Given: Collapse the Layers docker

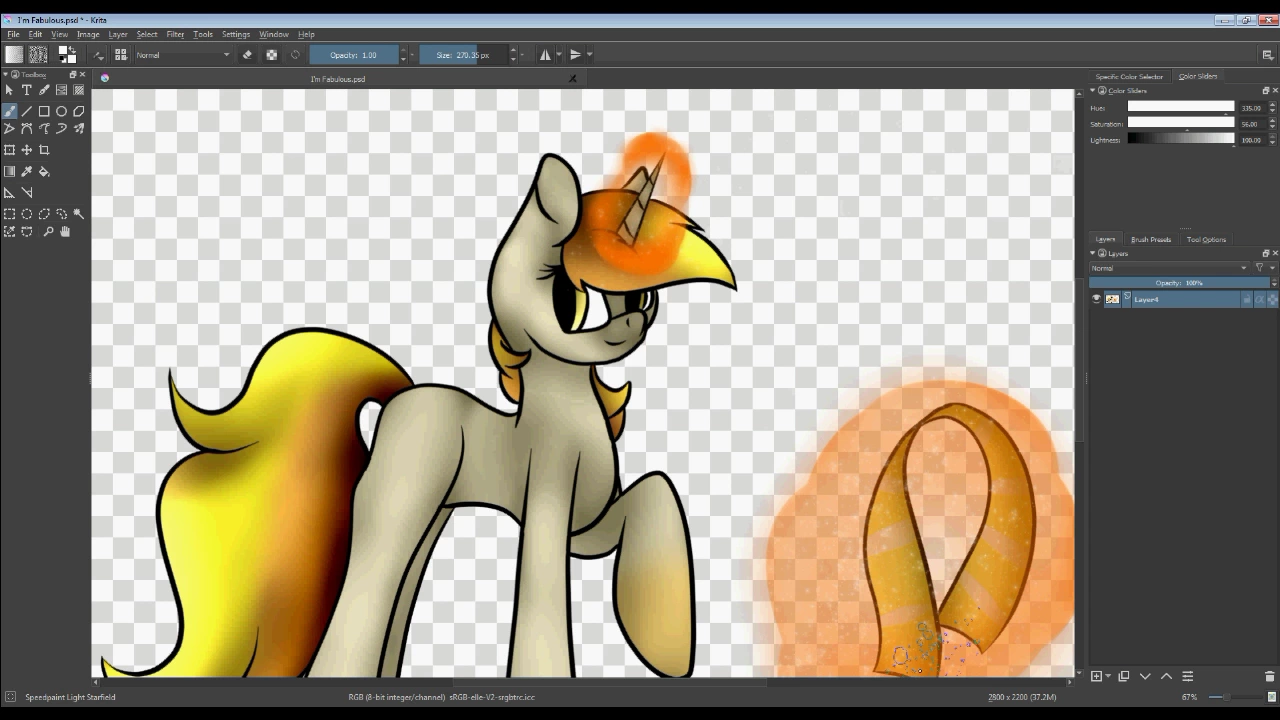Looking at the screenshot, I should [x=1093, y=254].
